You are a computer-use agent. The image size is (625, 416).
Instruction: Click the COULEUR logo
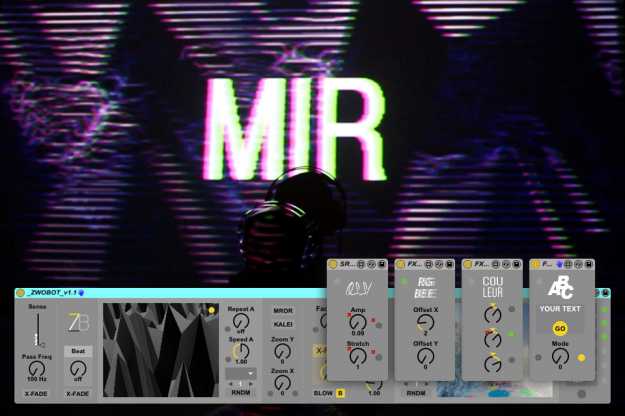coord(493,287)
